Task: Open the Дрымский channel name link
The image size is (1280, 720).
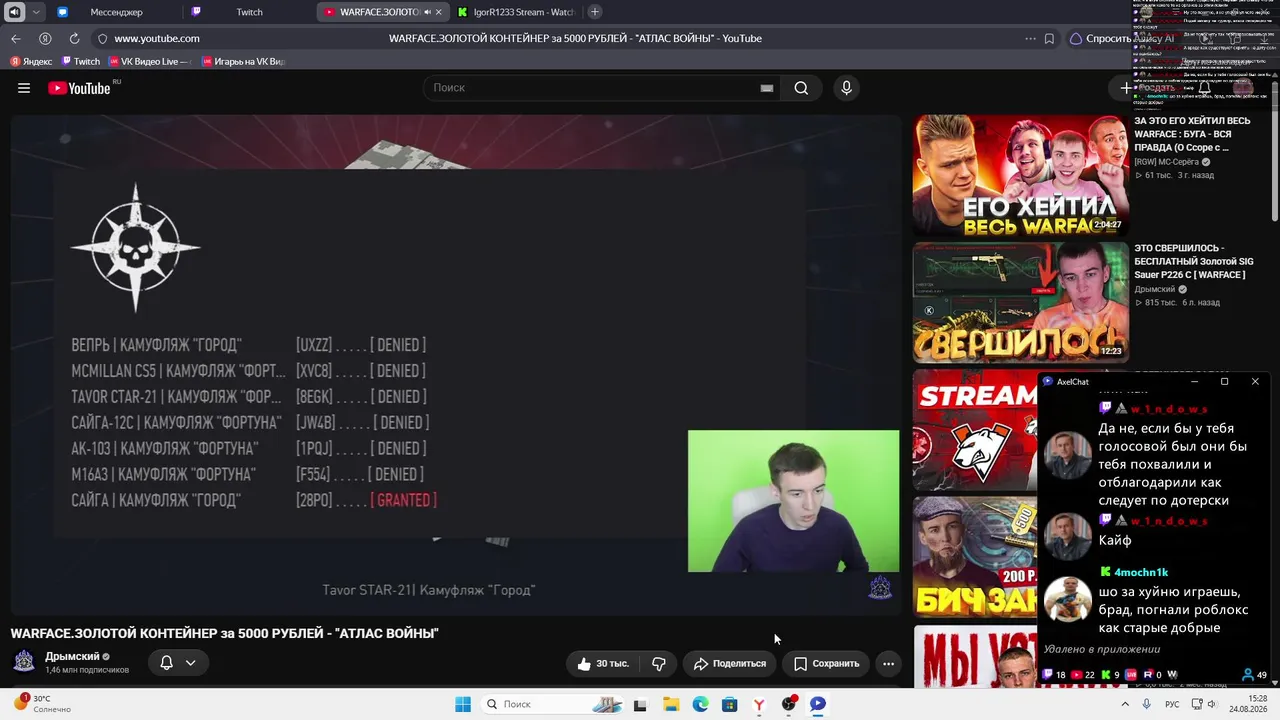Action: pyautogui.click(x=72, y=656)
